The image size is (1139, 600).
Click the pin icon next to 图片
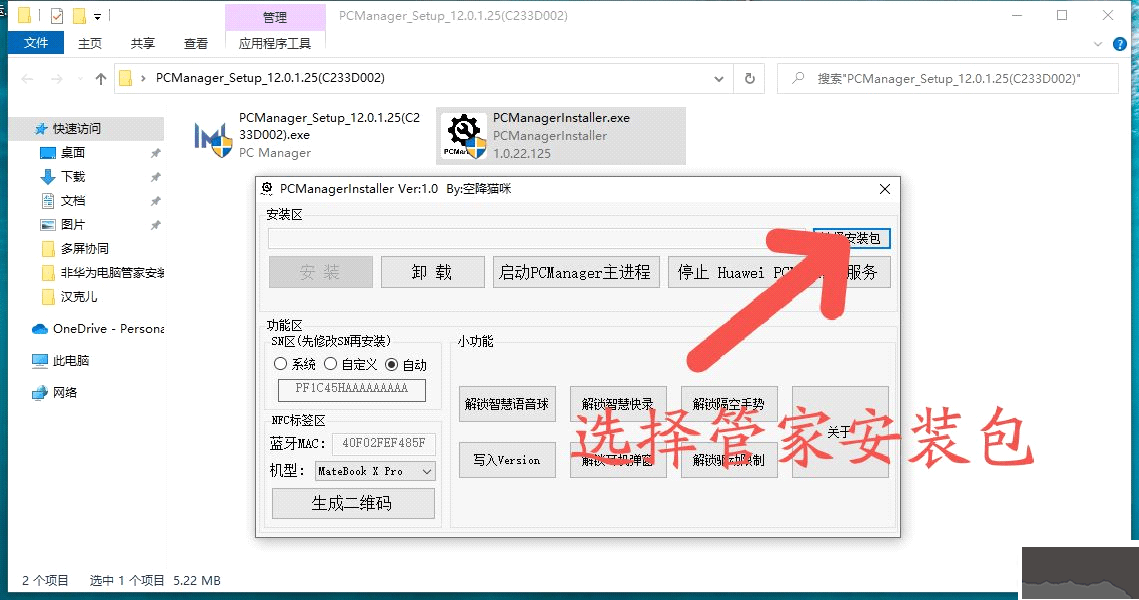click(155, 224)
